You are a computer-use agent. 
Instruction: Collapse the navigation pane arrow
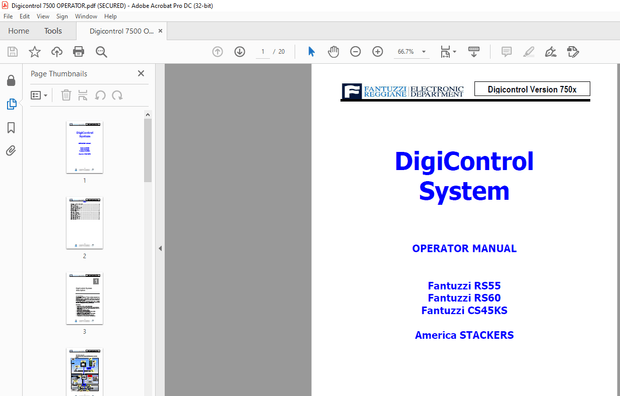pyautogui.click(x=160, y=248)
